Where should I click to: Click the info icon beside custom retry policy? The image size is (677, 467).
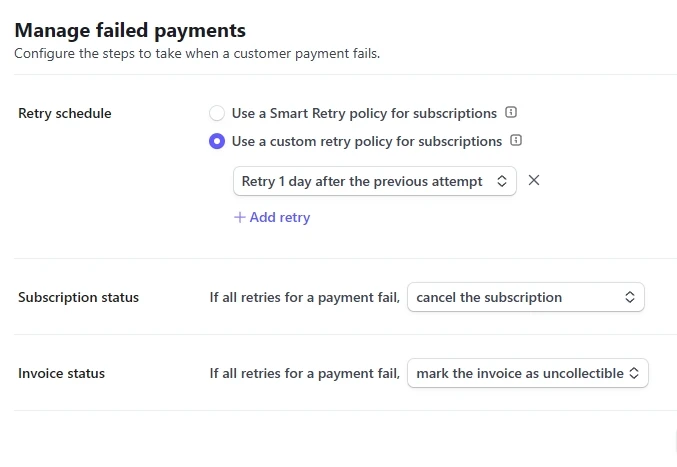click(x=516, y=141)
